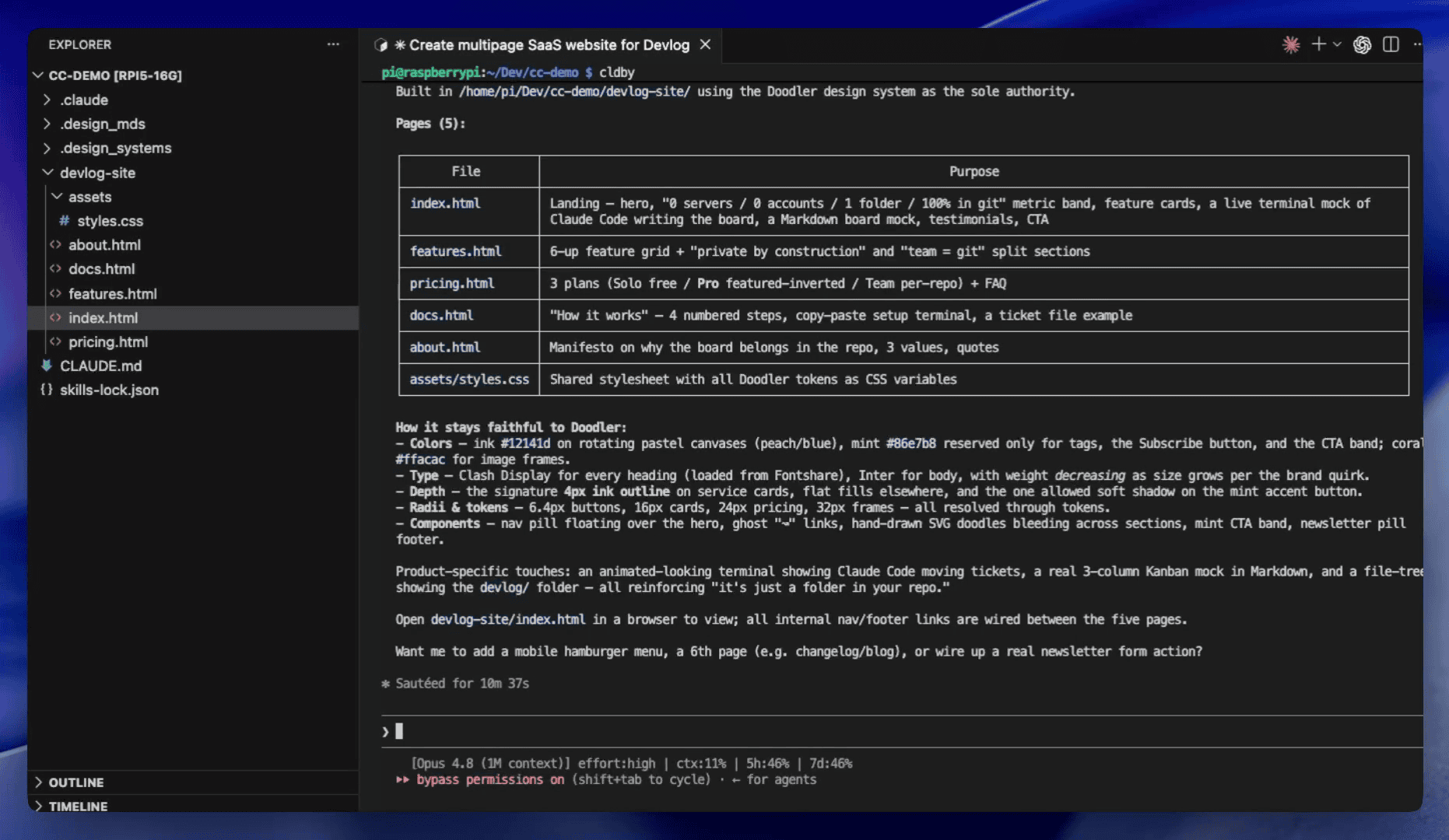Click the 'Sautéed for 10m 37s' line
Screen dimensions: 1449x840
pyautogui.click(x=462, y=683)
